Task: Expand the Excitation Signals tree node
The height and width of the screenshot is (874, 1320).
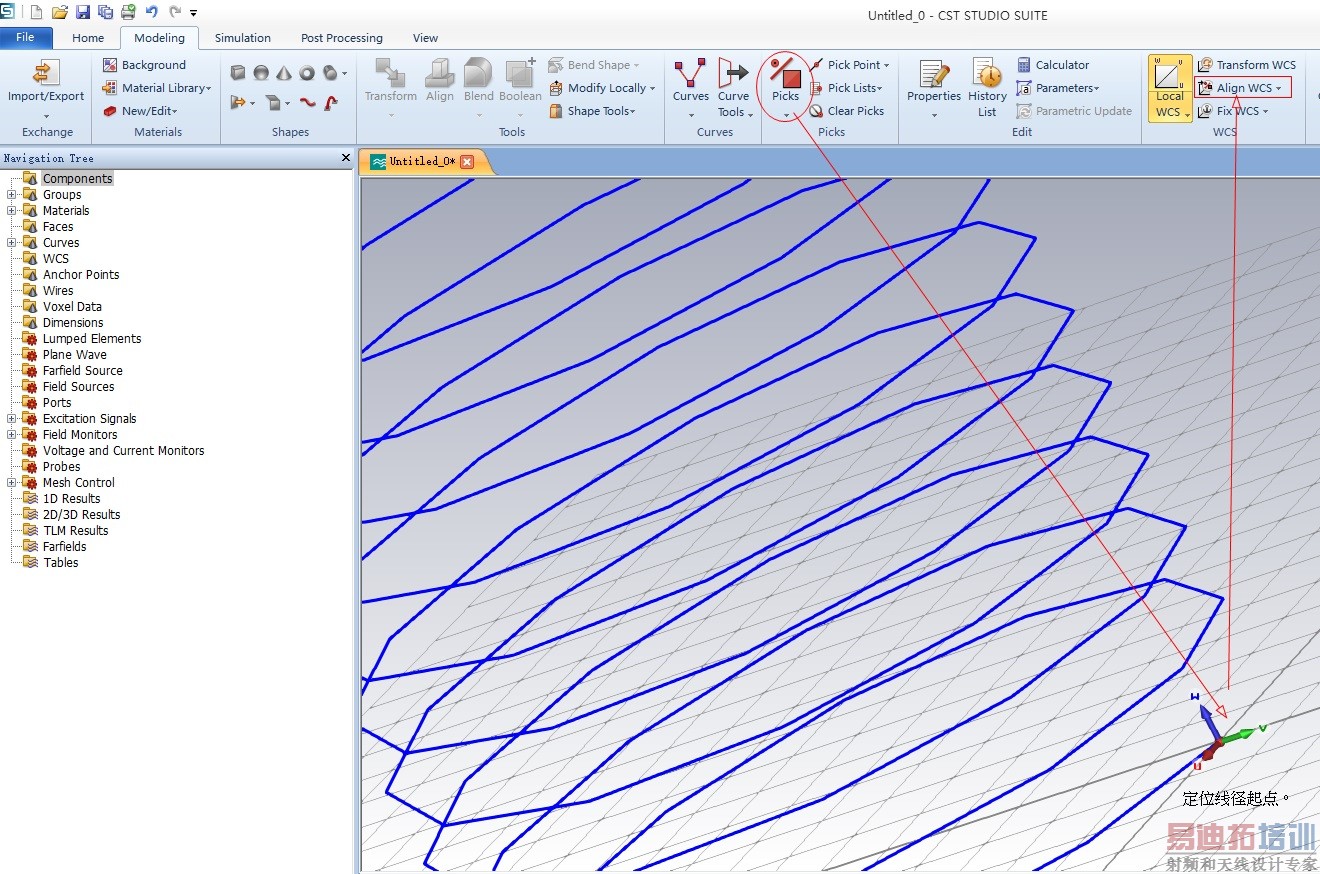Action: pyautogui.click(x=11, y=419)
